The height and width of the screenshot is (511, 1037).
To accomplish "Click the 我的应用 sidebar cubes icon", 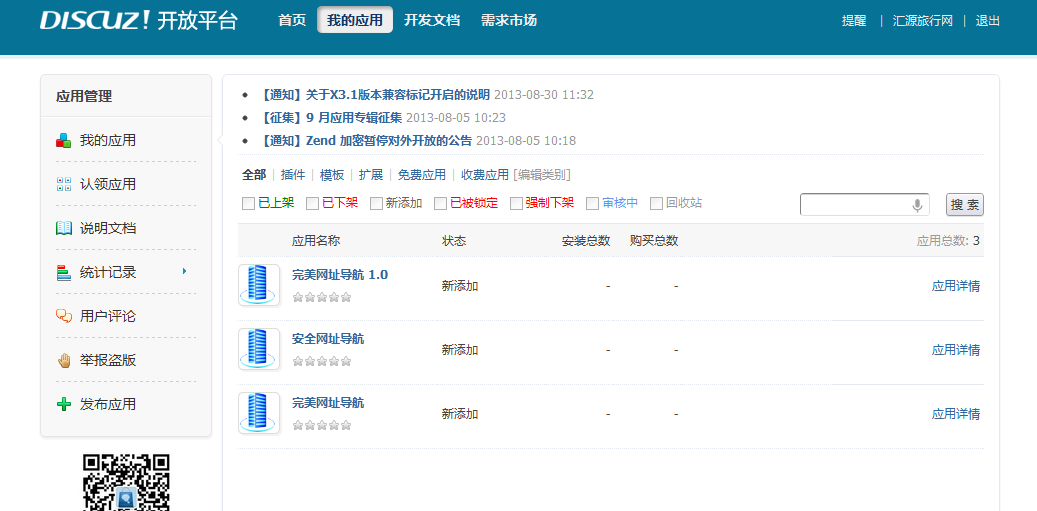I will pyautogui.click(x=63, y=140).
